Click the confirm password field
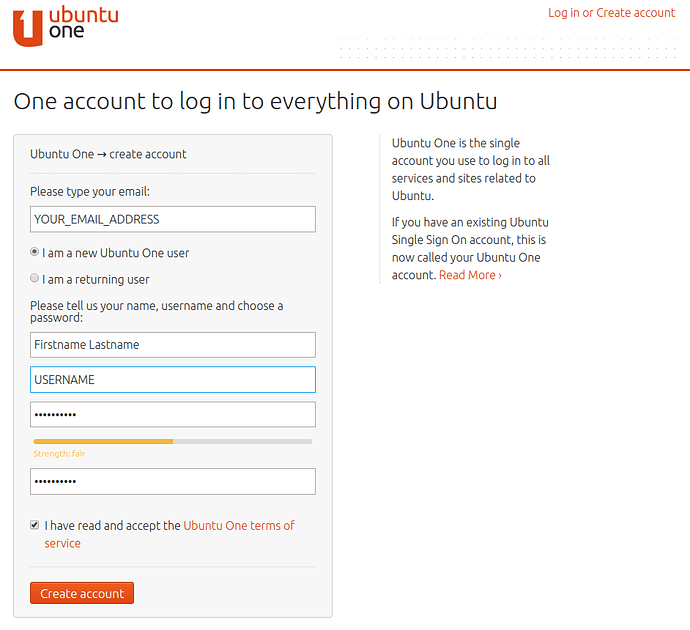Image resolution: width=690 pixels, height=630 pixels. (x=173, y=482)
